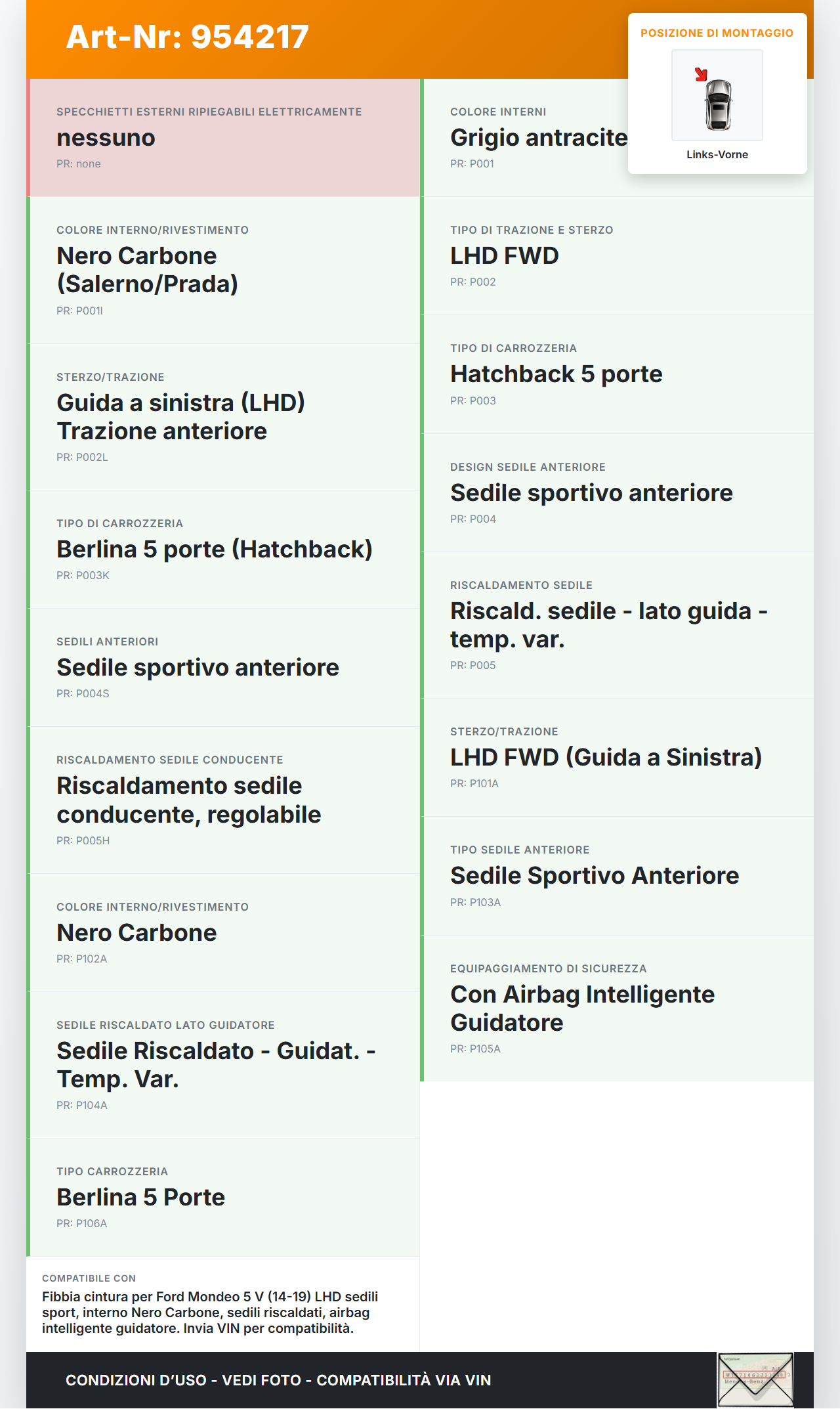Select the red 'nessuno' mirror card
This screenshot has height=1409, width=840.
(x=223, y=138)
